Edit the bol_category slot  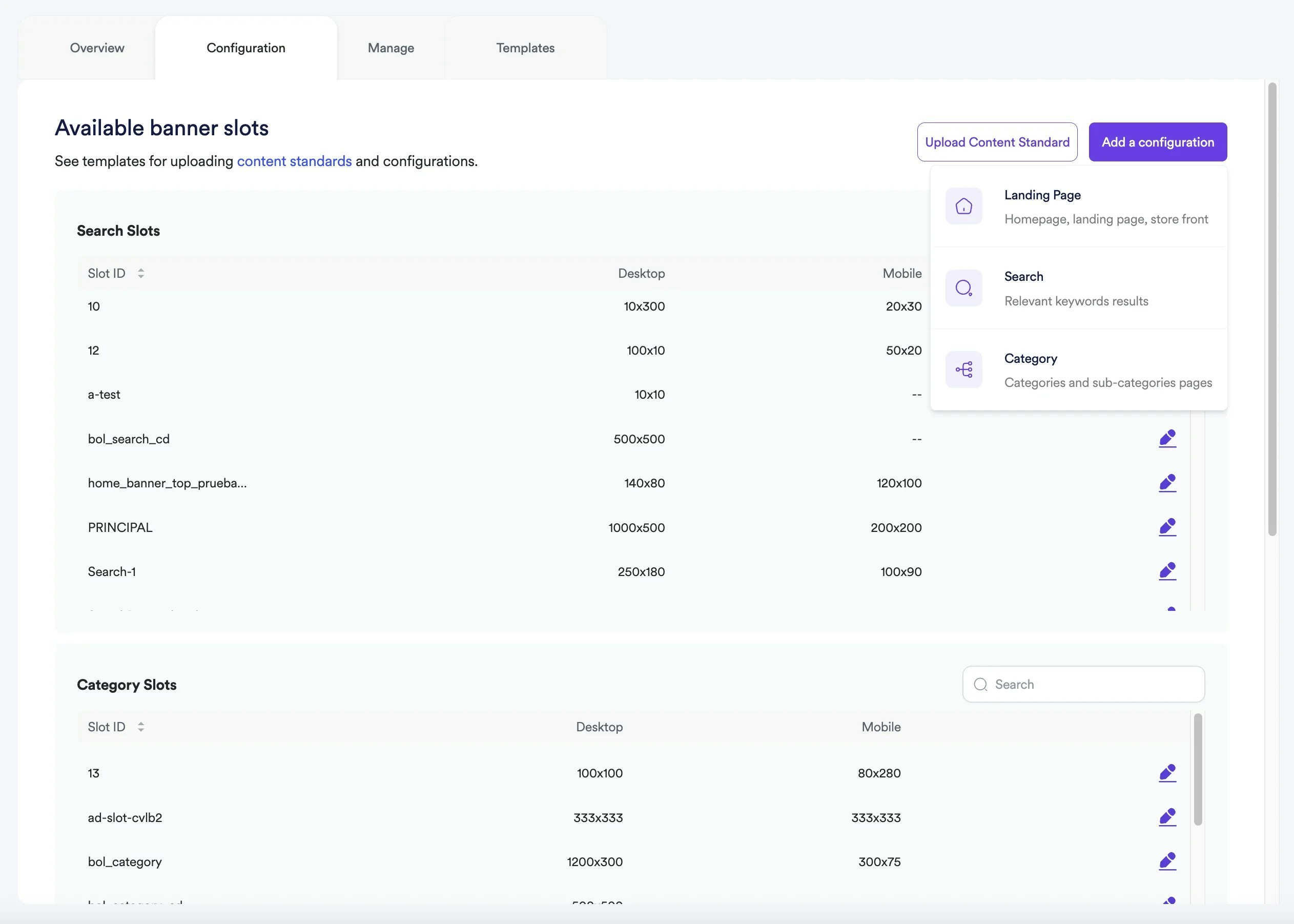click(1168, 861)
